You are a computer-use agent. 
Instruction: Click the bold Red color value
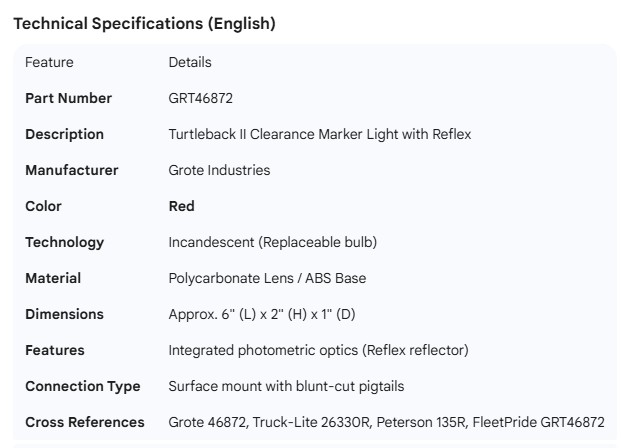coord(181,206)
